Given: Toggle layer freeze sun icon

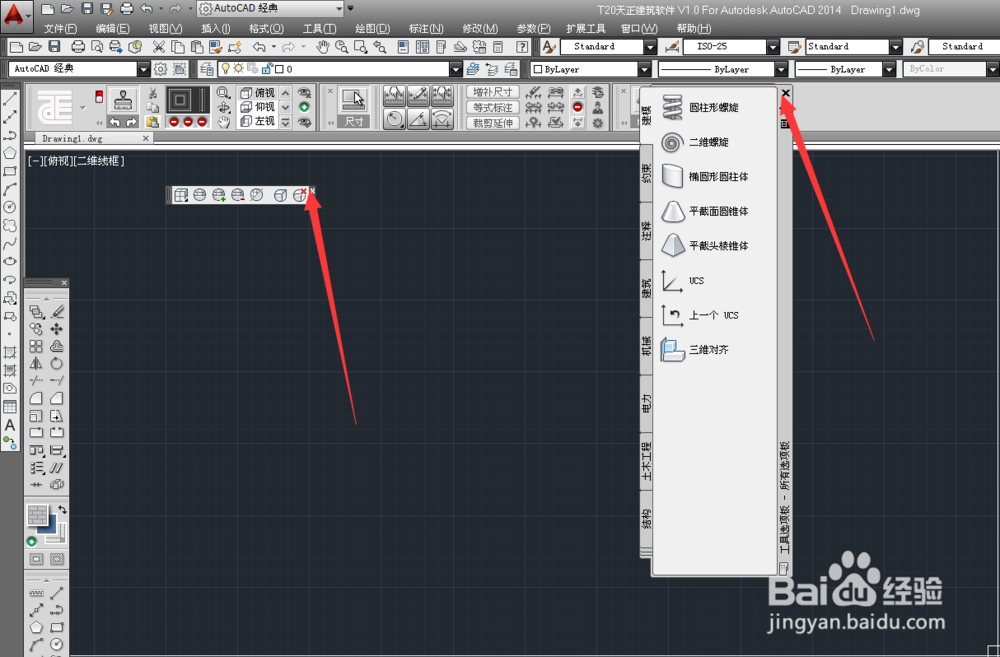Looking at the screenshot, I should tap(238, 69).
